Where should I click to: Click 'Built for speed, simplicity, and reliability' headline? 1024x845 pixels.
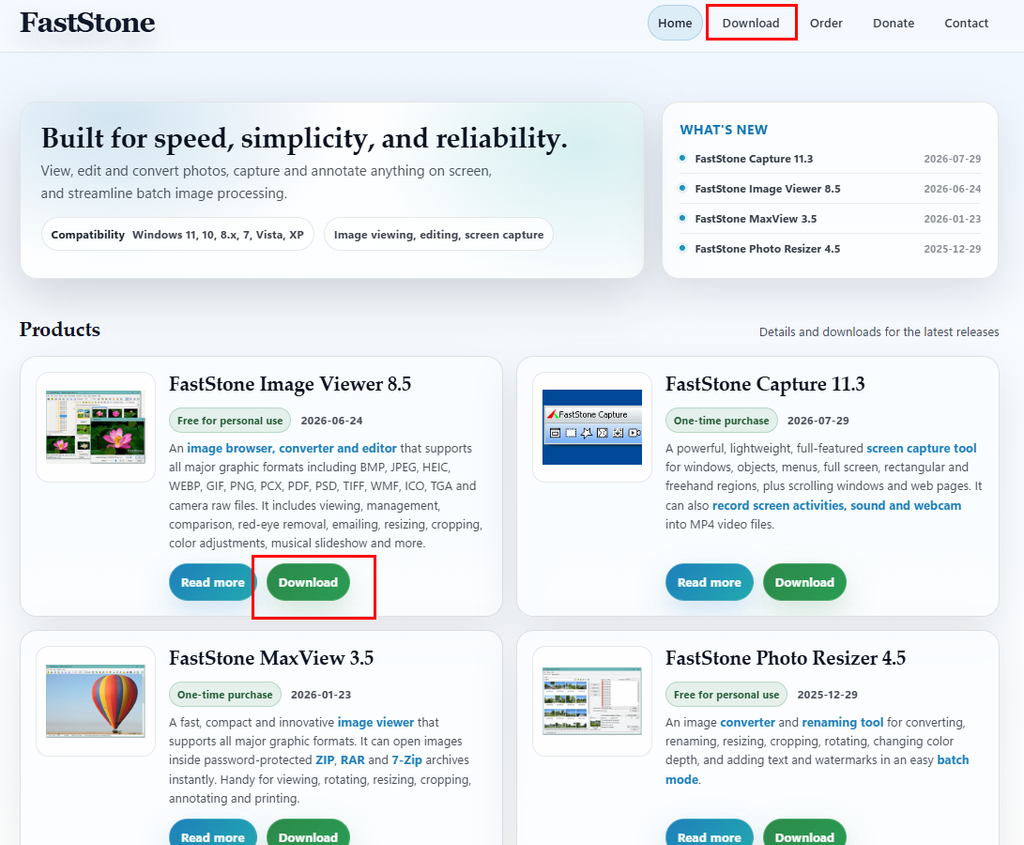(304, 139)
